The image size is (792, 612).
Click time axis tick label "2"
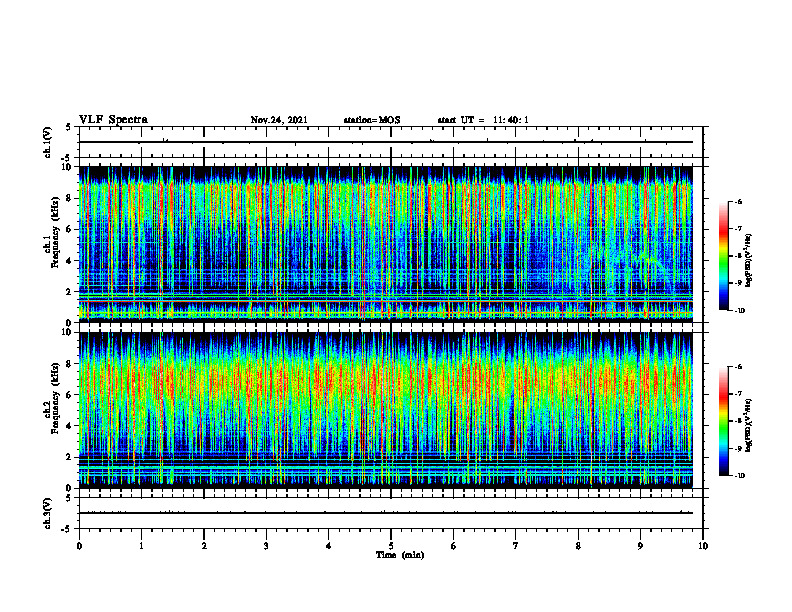(204, 546)
